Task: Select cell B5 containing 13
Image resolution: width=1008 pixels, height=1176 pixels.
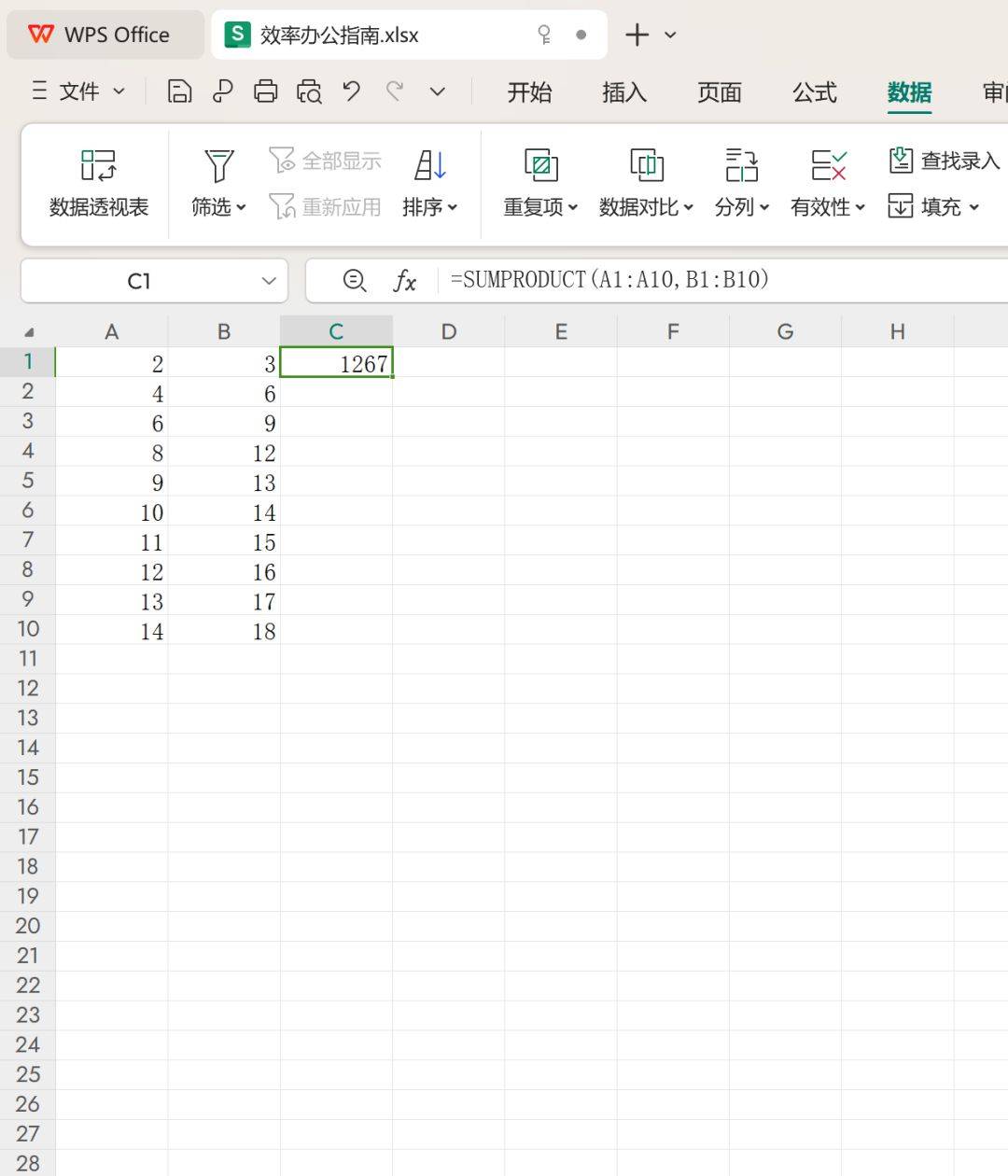Action: pyautogui.click(x=224, y=483)
